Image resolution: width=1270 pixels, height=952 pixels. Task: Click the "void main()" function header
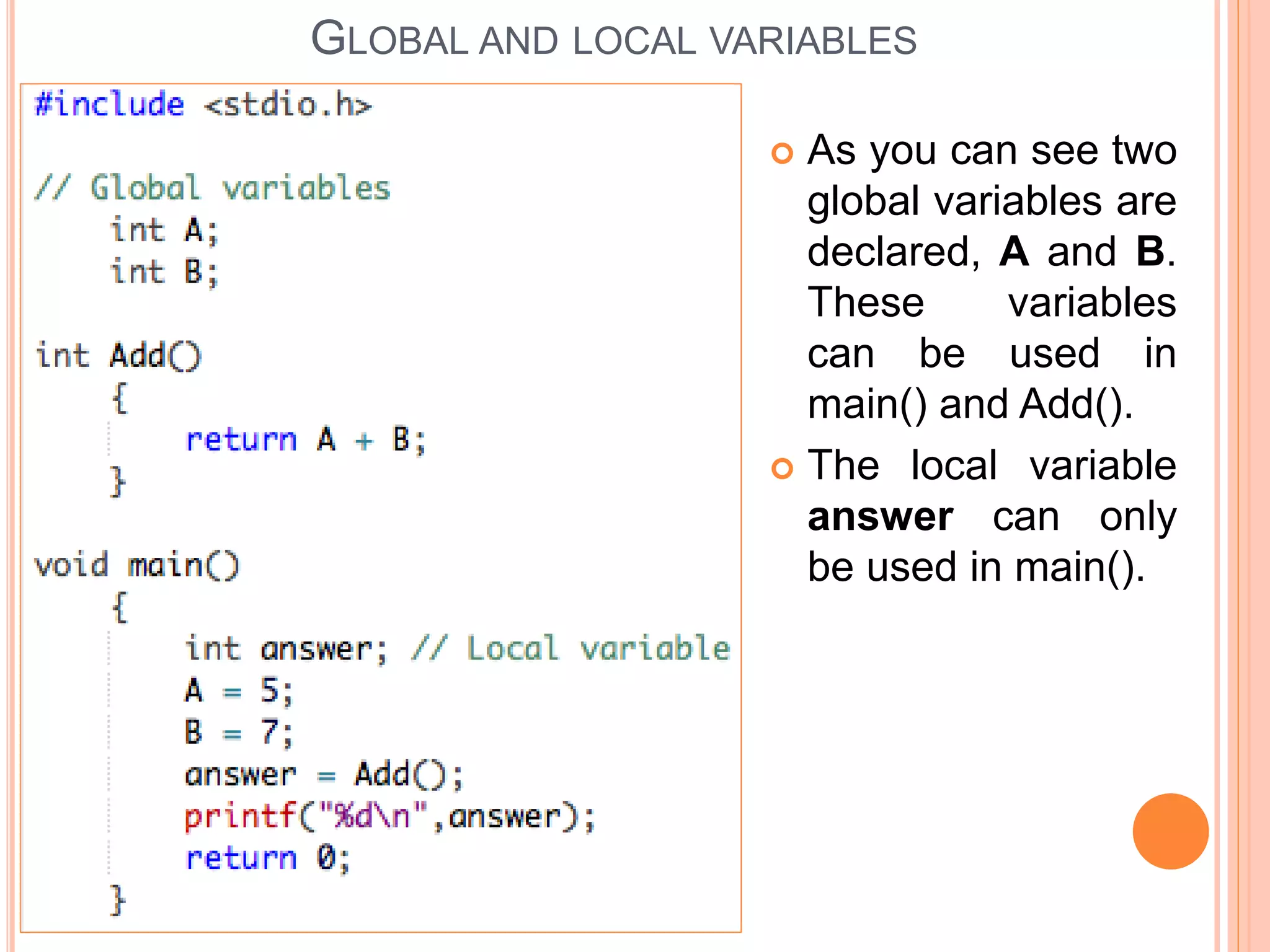[x=137, y=565]
